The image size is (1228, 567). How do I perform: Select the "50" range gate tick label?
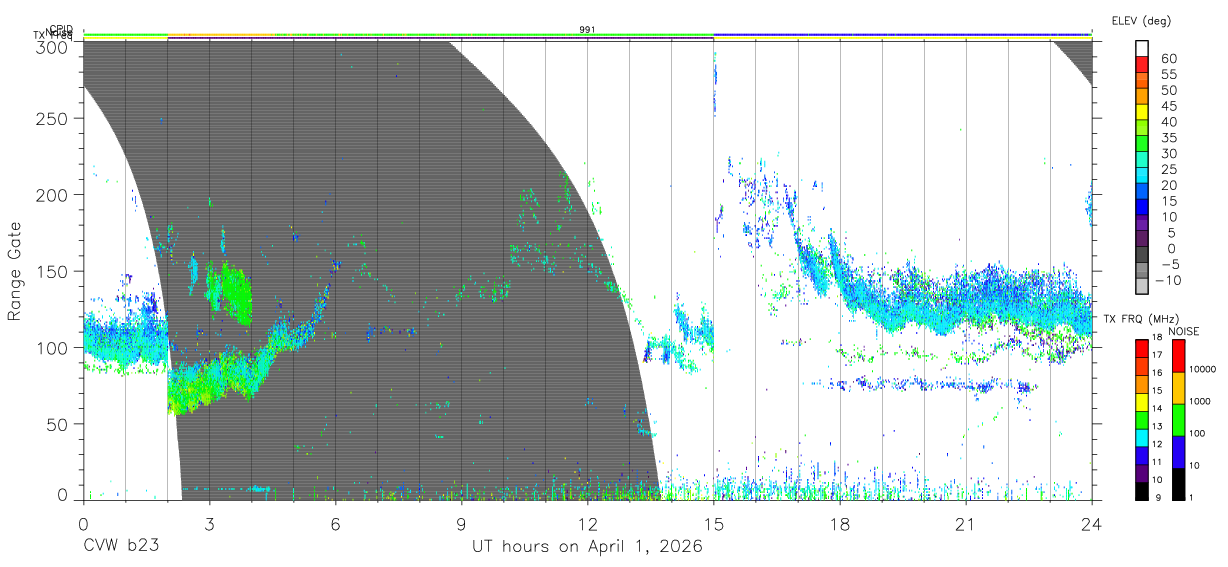pos(57,424)
